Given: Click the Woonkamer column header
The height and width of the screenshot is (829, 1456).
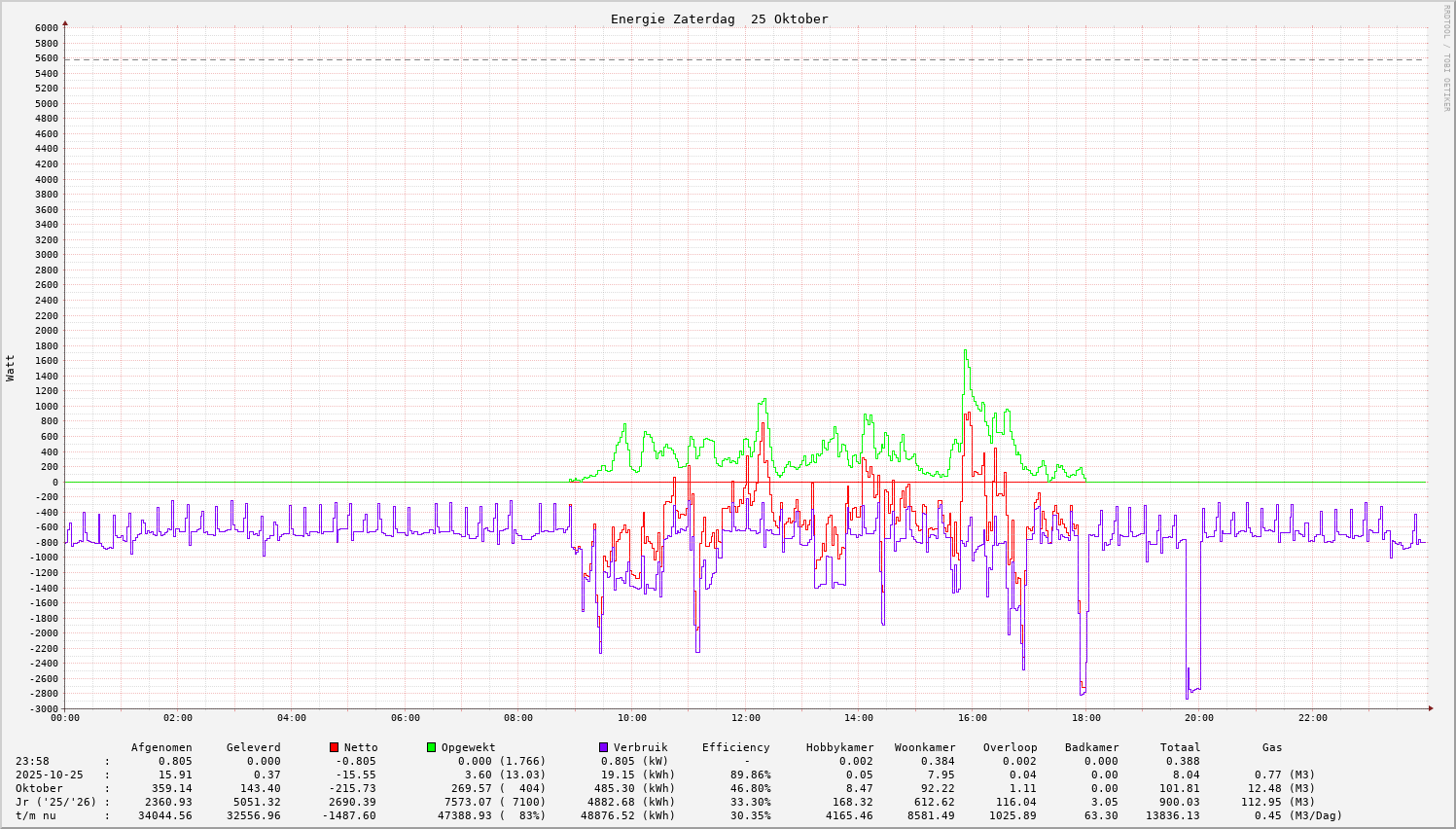Looking at the screenshot, I should (x=925, y=747).
